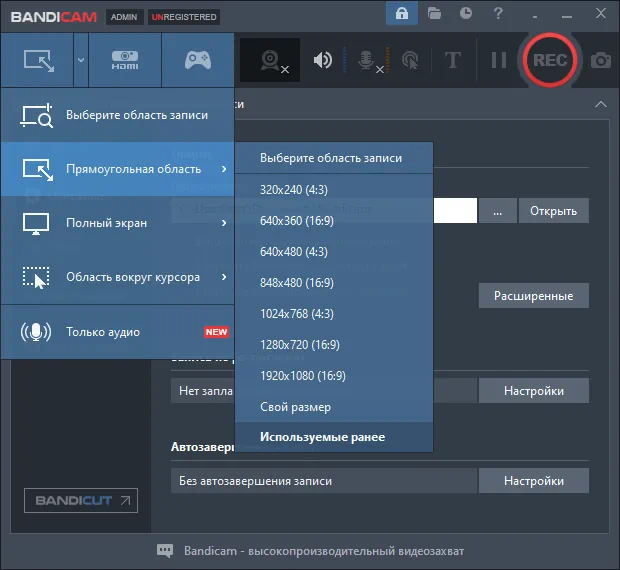Click the fullscreen monitor icon in menu

pos(36,224)
